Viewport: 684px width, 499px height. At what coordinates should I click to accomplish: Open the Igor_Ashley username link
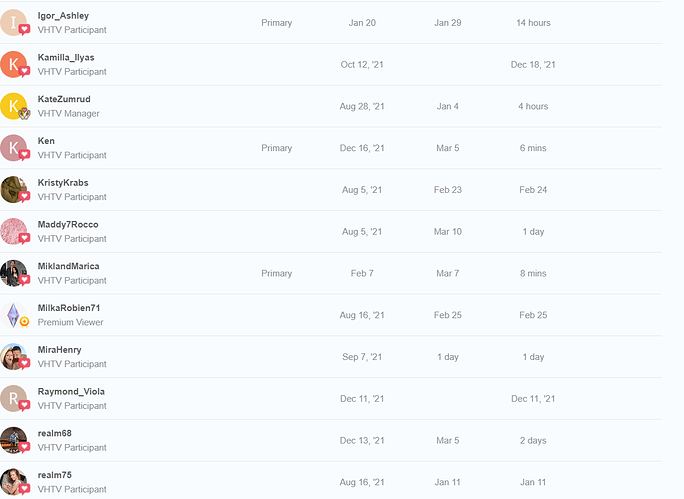coord(63,16)
